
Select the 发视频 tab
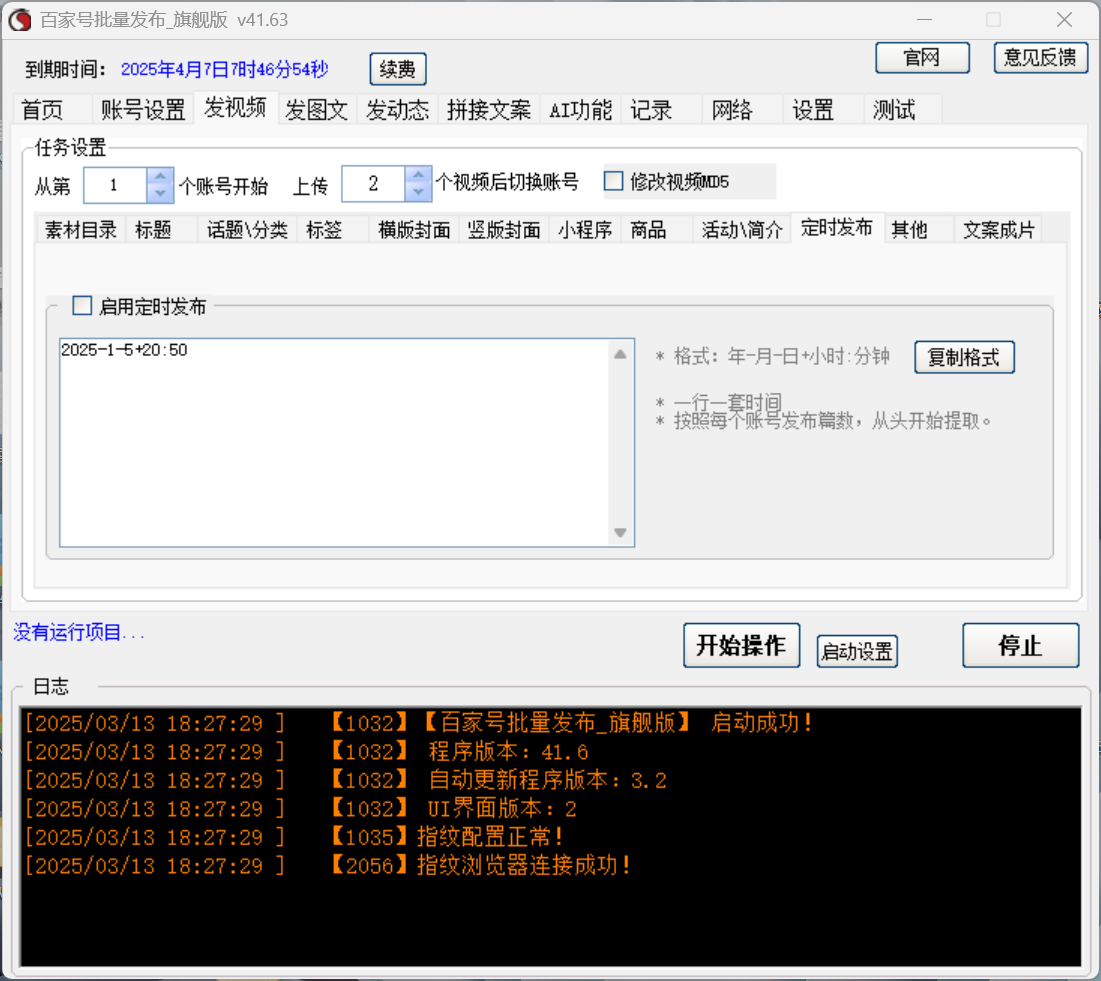coord(235,108)
